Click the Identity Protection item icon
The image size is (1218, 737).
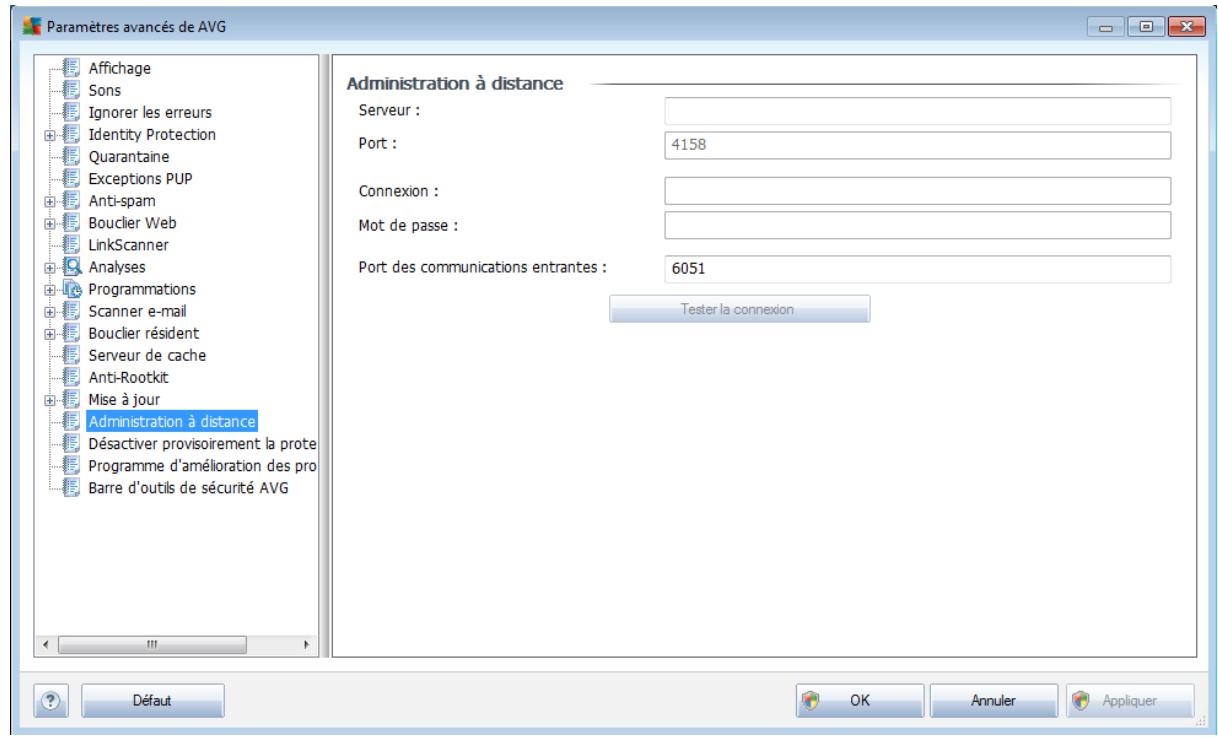click(70, 135)
